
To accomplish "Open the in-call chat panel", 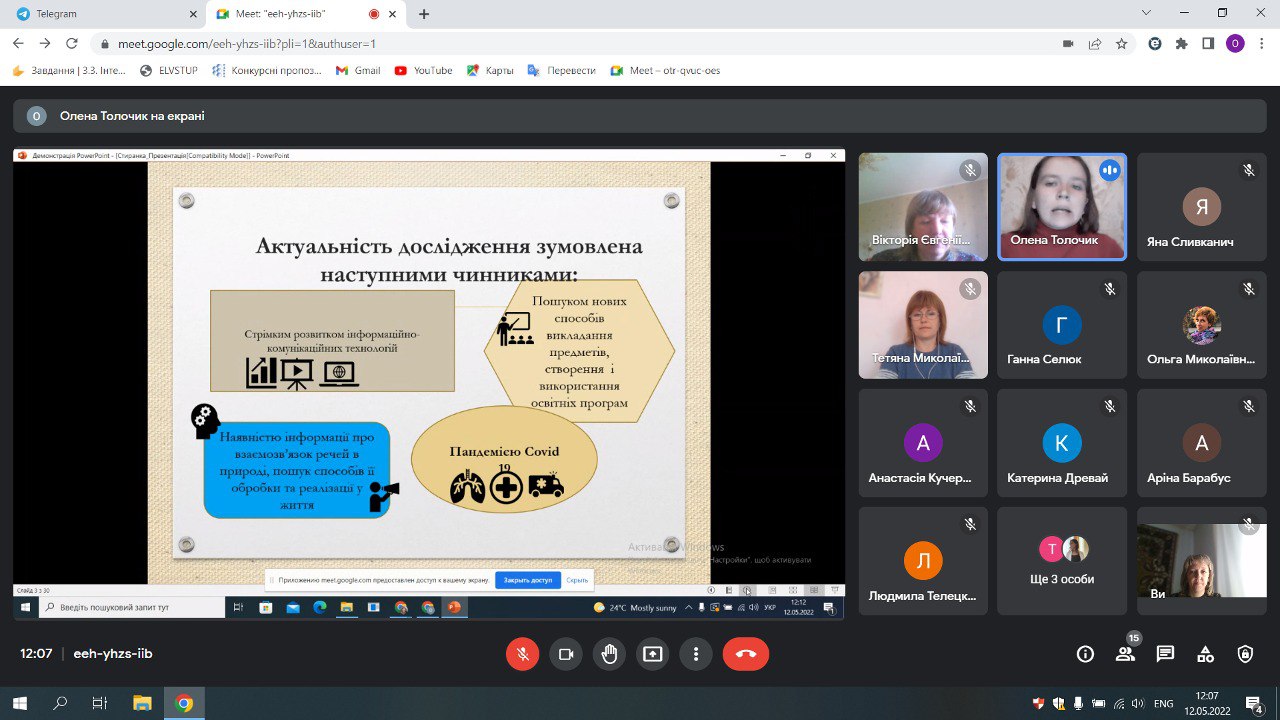I will point(1165,654).
